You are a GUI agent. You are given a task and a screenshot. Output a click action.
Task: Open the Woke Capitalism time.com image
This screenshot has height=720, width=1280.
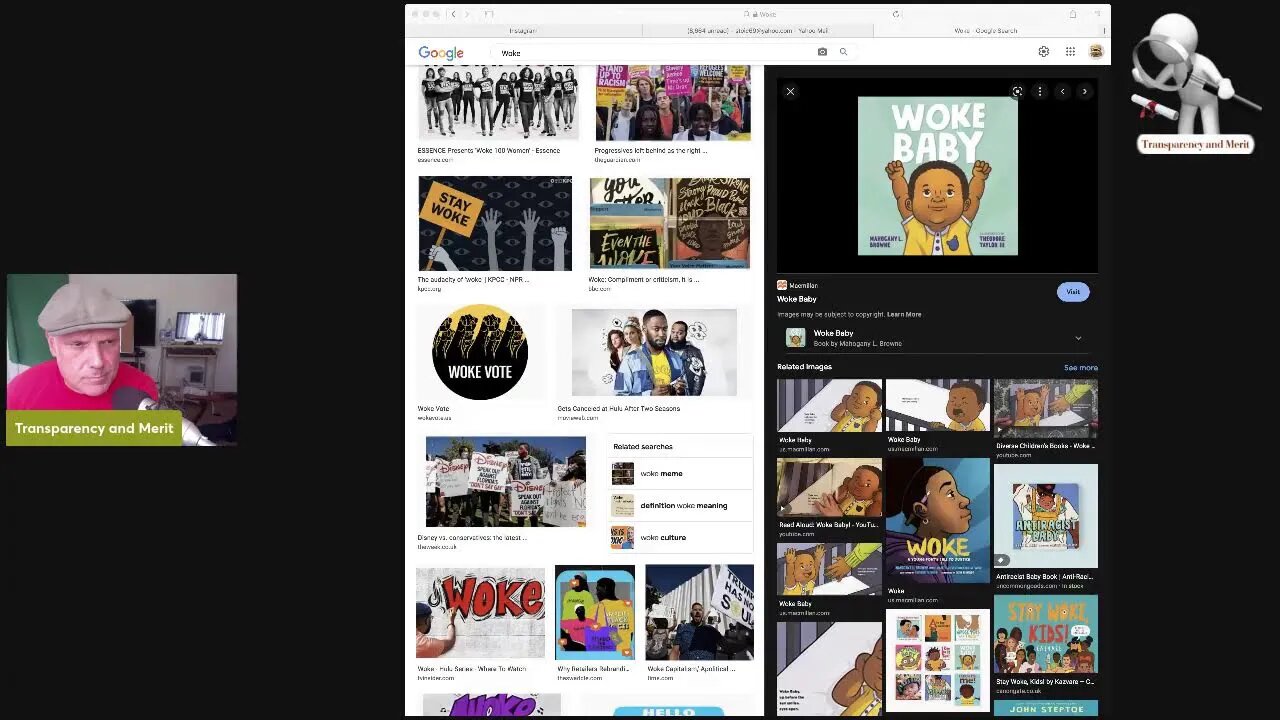699,612
